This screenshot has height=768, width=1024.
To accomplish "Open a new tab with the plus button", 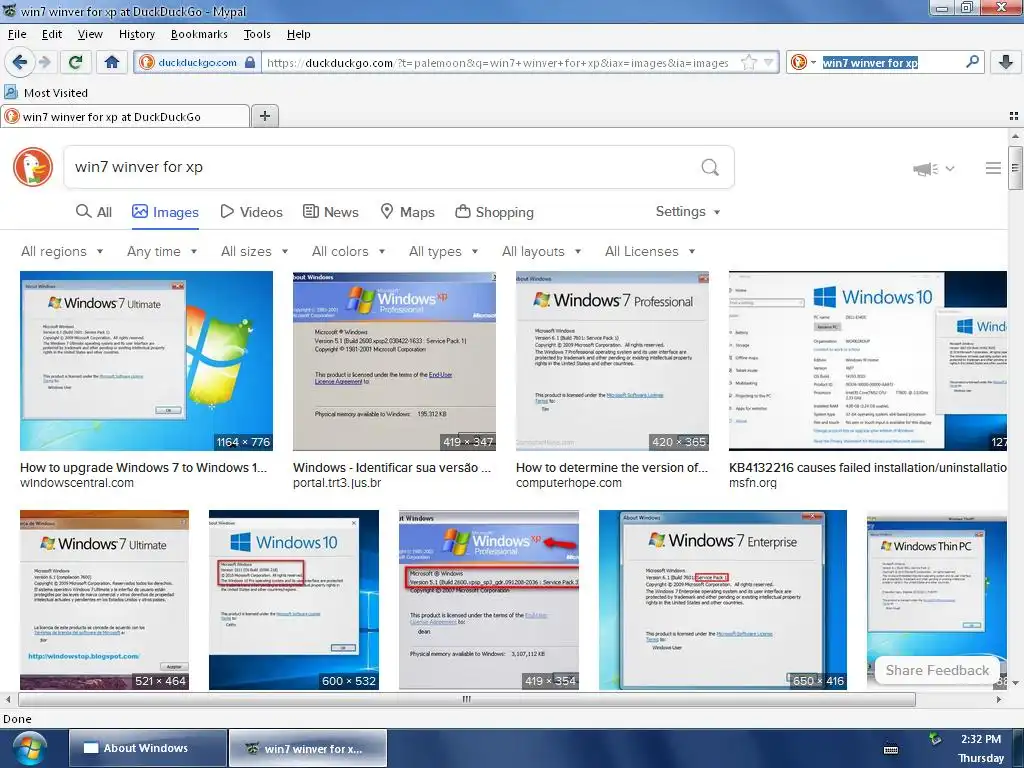I will pyautogui.click(x=264, y=116).
